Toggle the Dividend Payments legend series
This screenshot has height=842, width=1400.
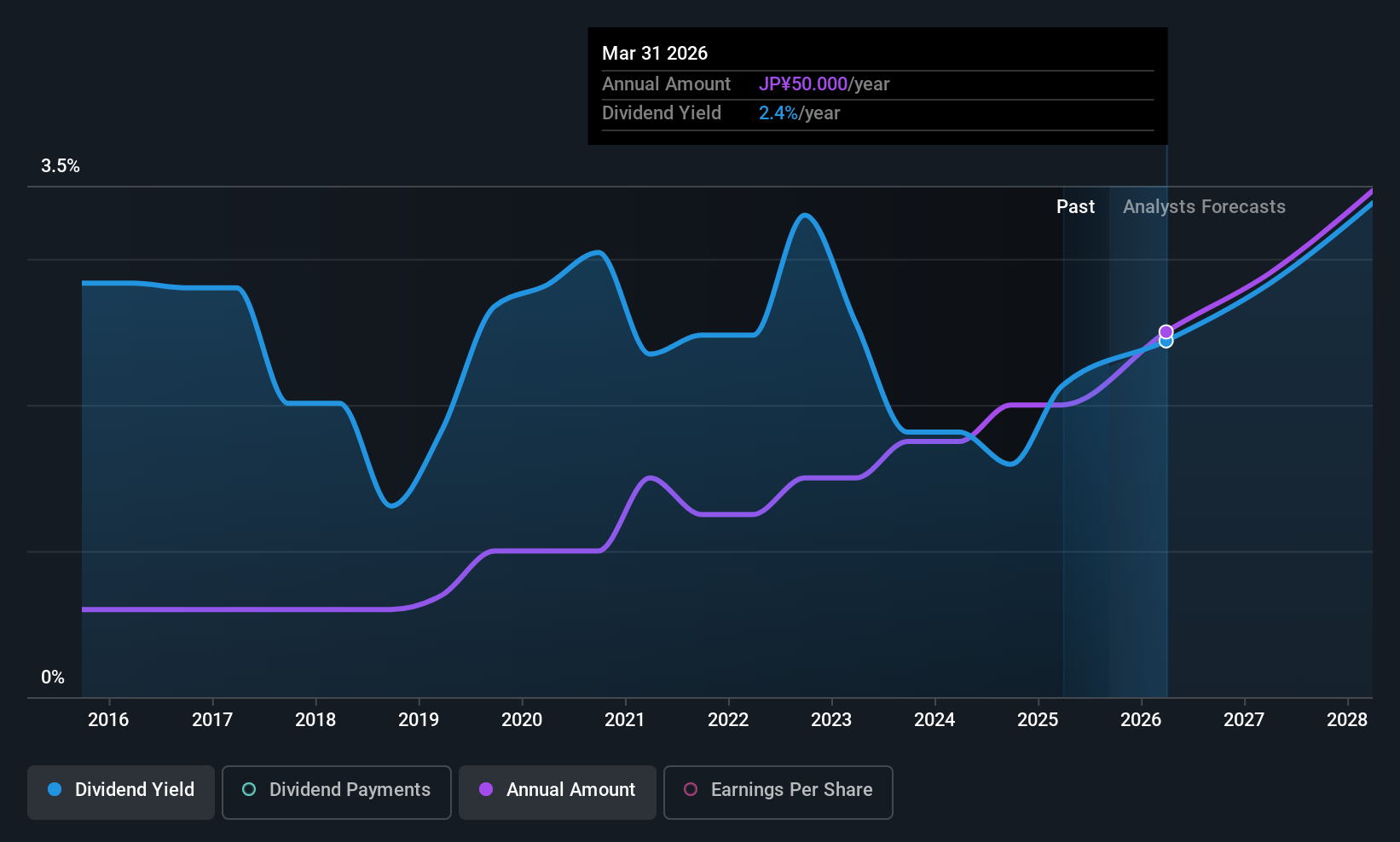coord(337,793)
